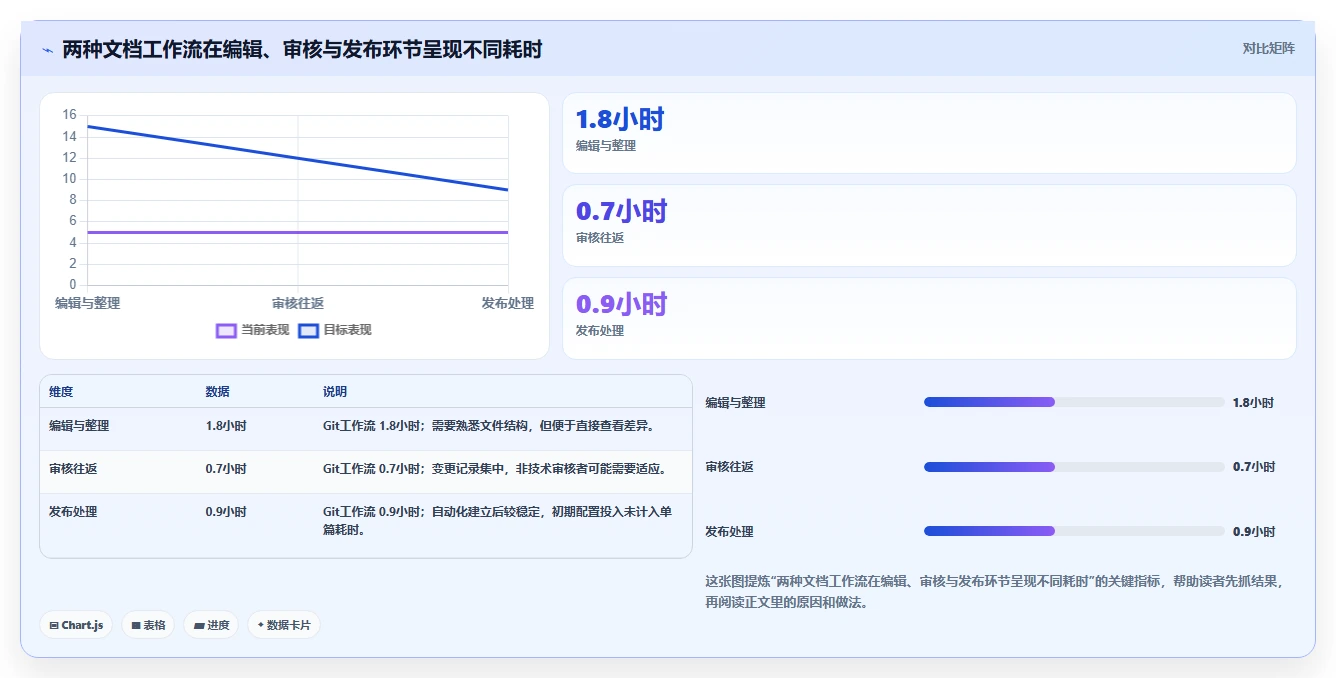Click the blue 目标表现 chart line
This screenshot has width=1336, height=678.
click(x=298, y=158)
